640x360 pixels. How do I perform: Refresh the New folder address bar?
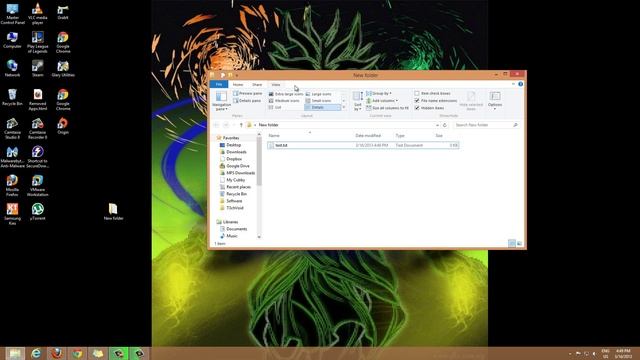pos(445,125)
